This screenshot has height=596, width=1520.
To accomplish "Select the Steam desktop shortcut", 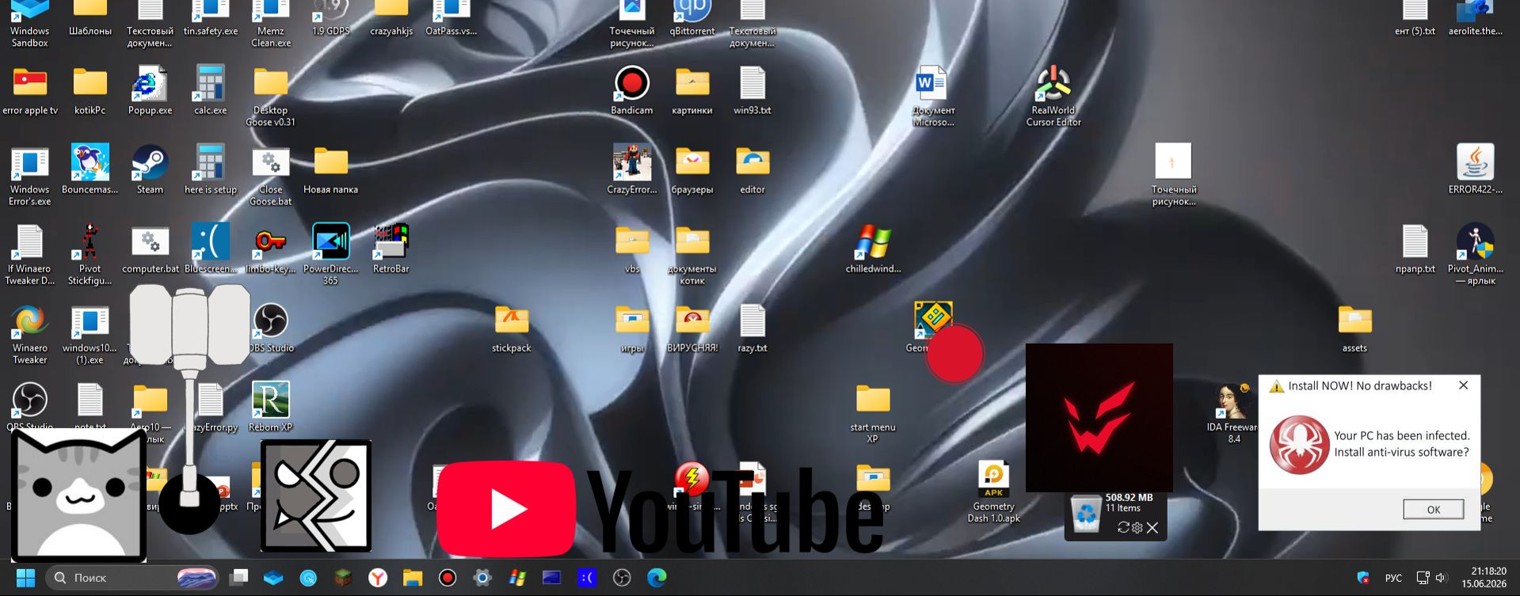I will 150,169.
